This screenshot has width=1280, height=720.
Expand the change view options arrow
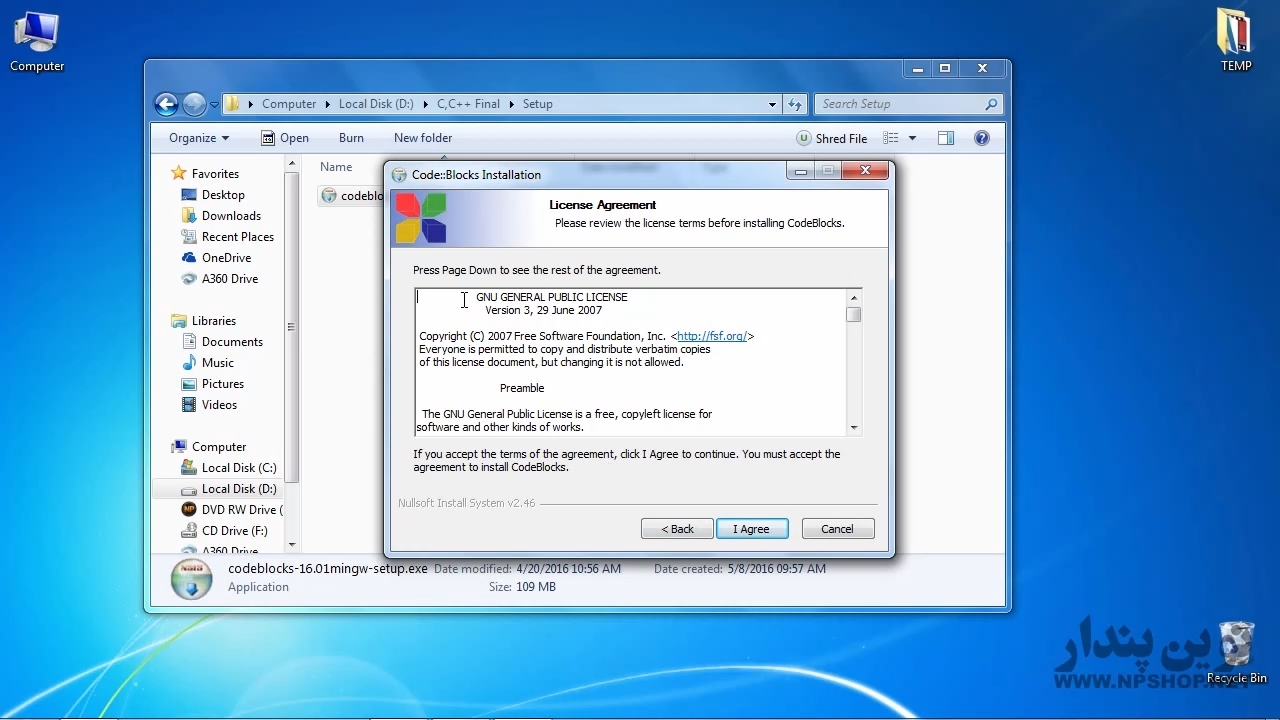tap(912, 138)
